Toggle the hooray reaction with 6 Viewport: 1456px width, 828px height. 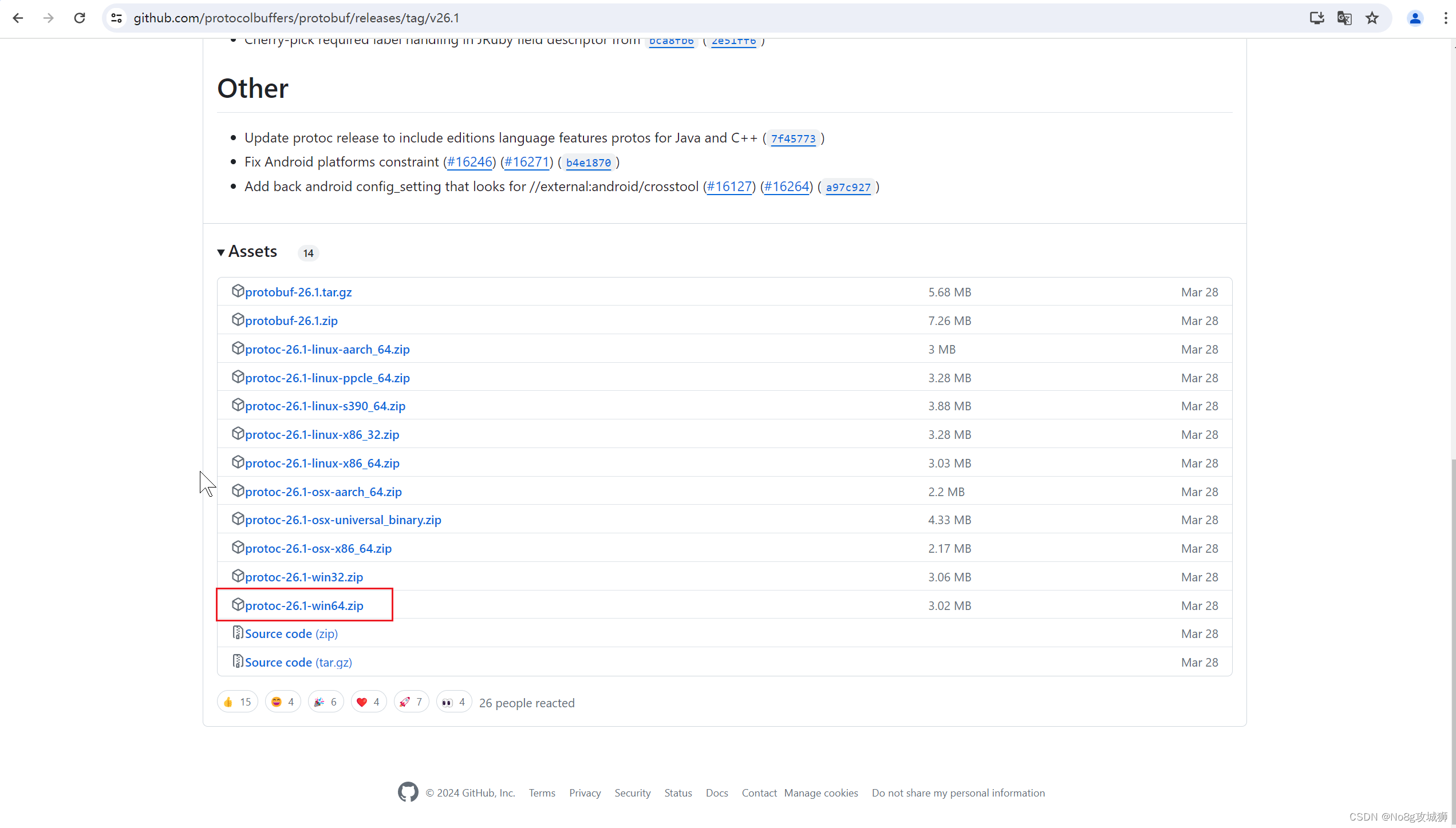(326, 702)
